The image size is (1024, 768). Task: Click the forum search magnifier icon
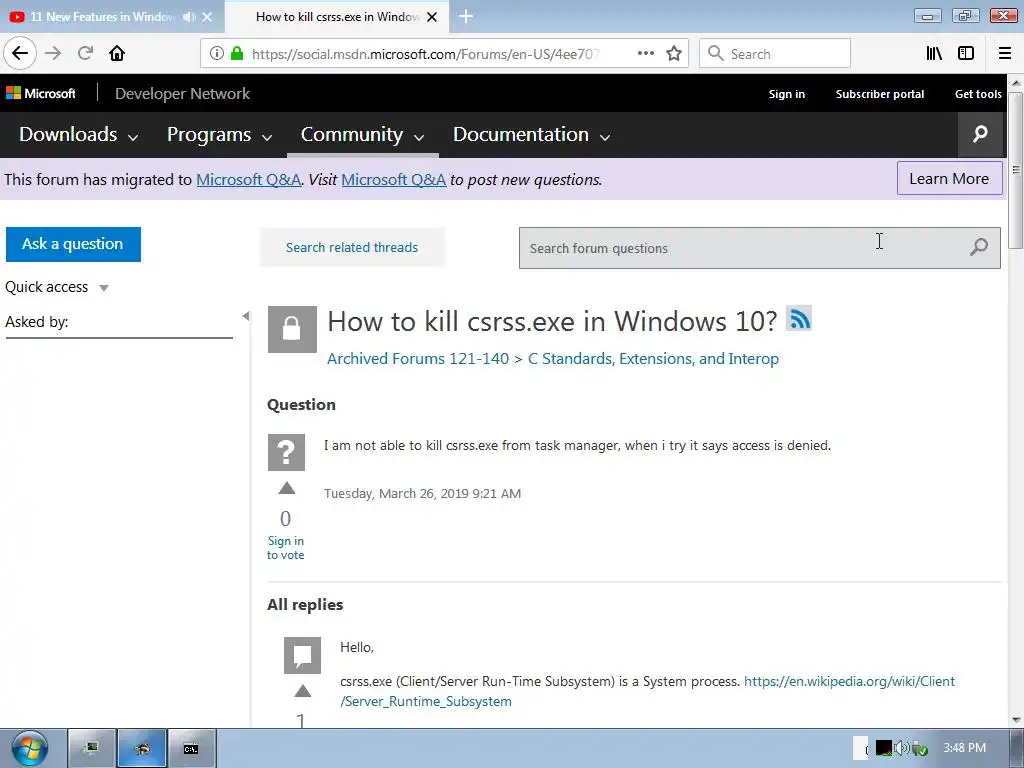pyautogui.click(x=978, y=247)
